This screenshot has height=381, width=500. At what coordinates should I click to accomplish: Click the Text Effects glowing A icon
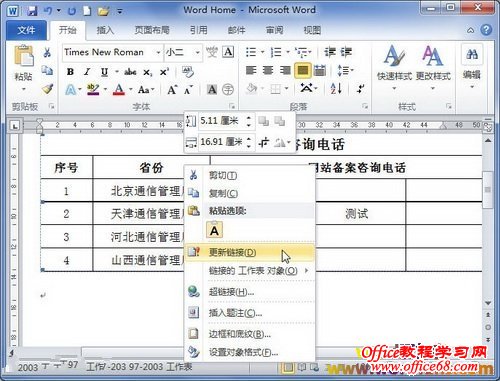click(x=71, y=90)
